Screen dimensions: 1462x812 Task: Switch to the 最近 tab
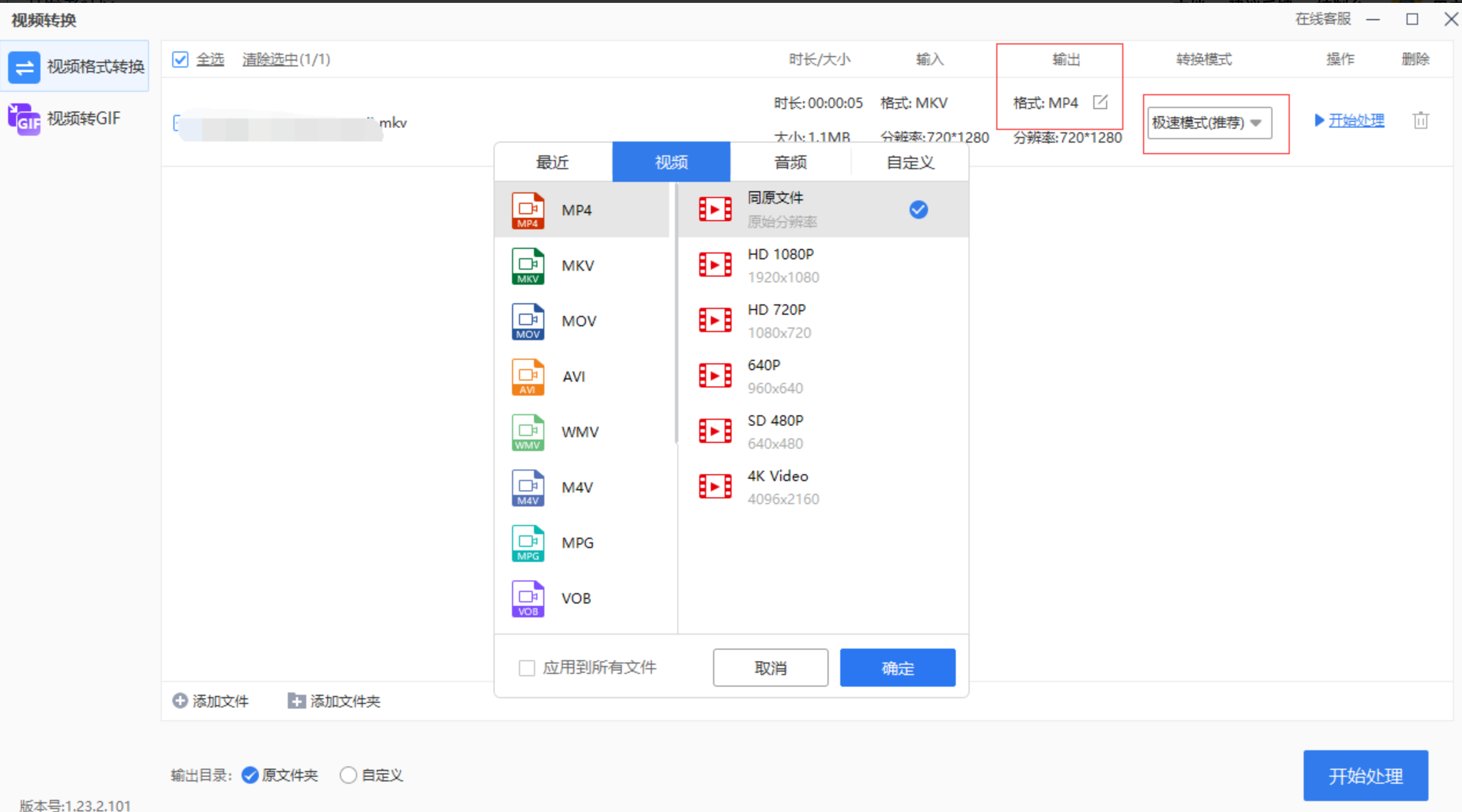click(x=553, y=162)
